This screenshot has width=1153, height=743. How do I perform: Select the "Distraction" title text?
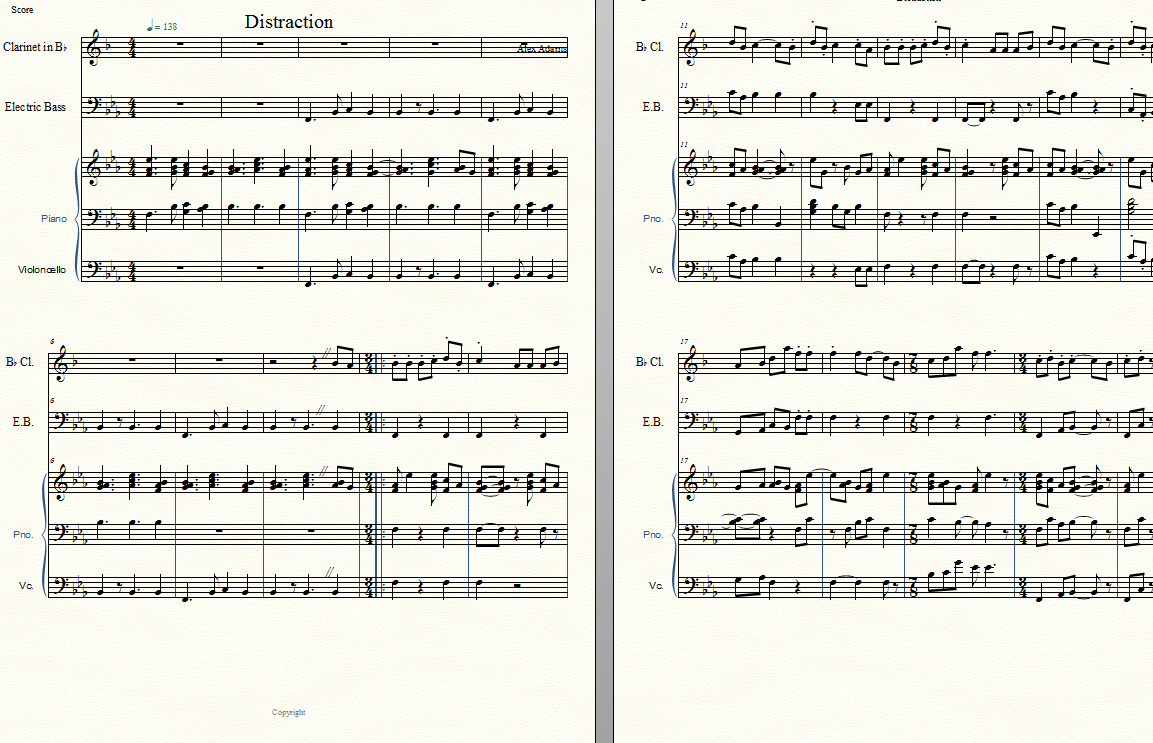(x=288, y=22)
